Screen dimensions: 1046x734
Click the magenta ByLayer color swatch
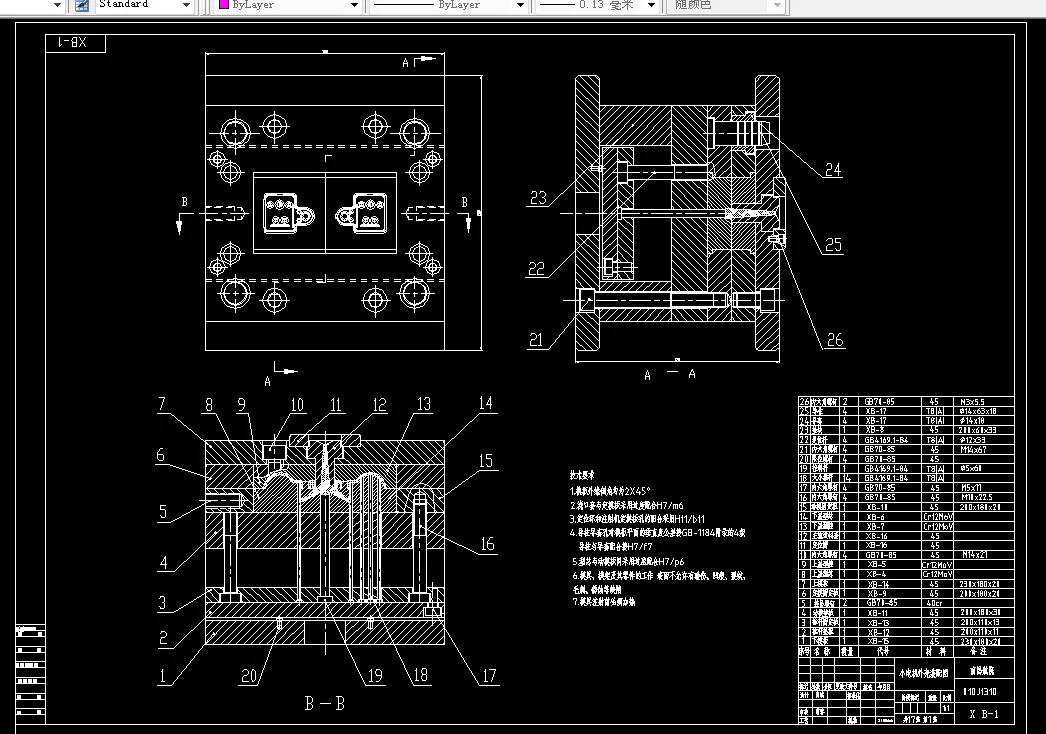[224, 5]
